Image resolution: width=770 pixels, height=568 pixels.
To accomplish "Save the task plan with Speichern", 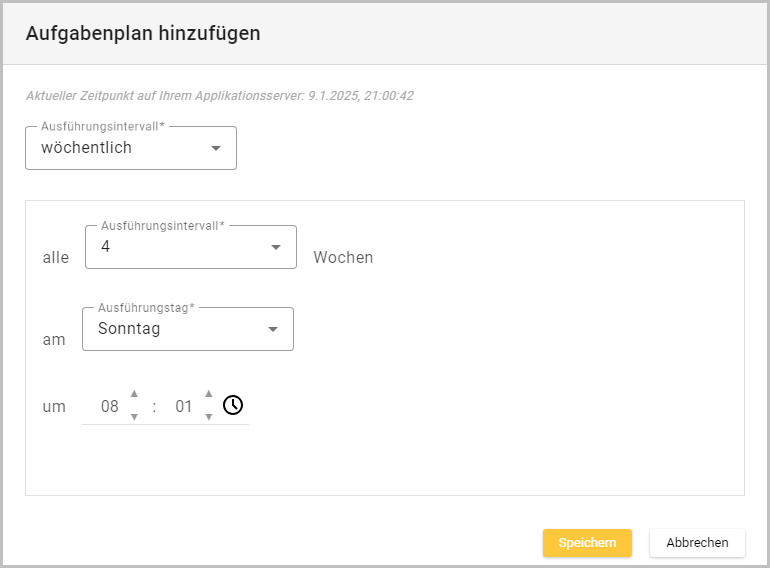I will coord(587,542).
